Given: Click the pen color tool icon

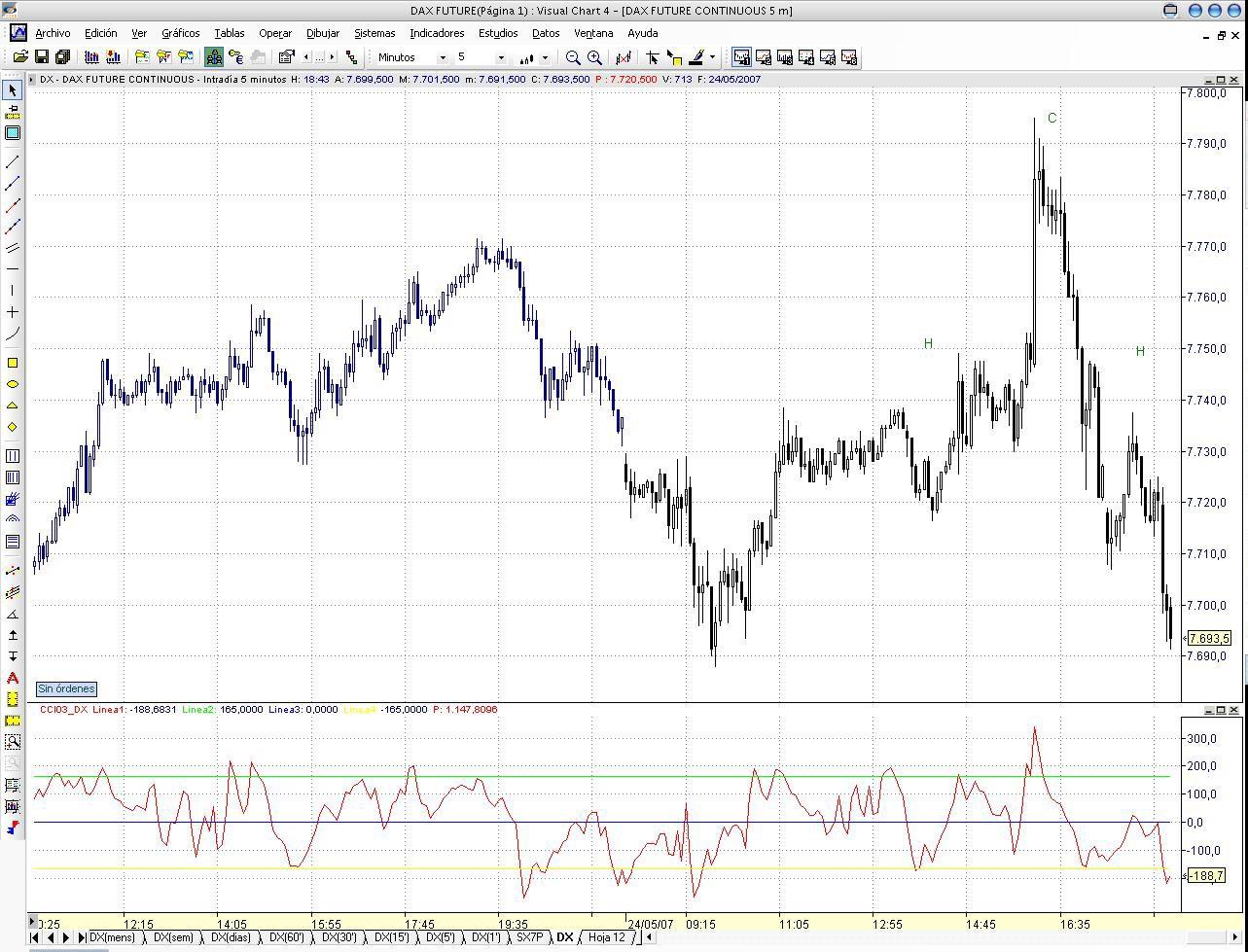Looking at the screenshot, I should (696, 57).
